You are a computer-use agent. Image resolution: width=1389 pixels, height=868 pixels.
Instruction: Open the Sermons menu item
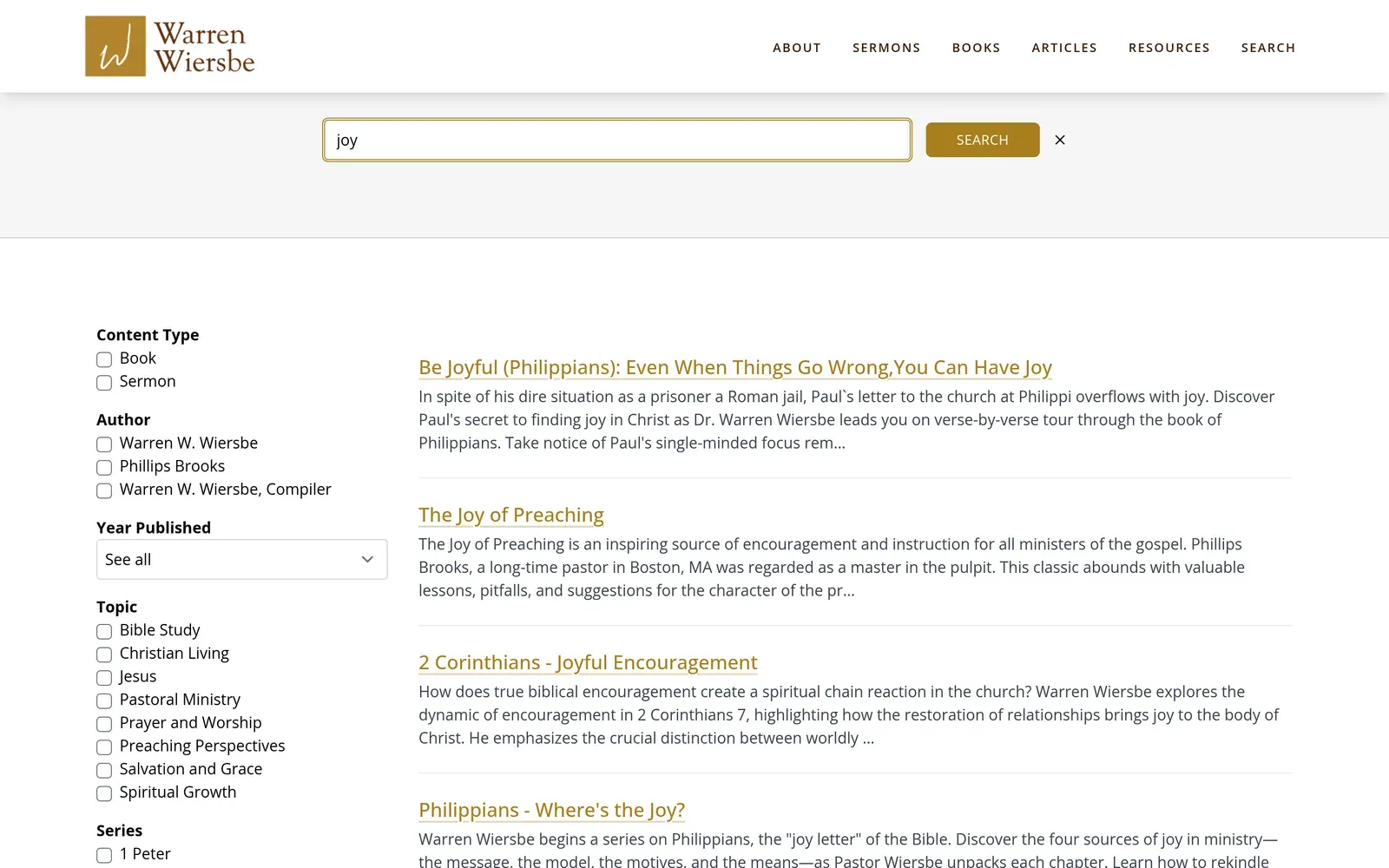pos(886,48)
